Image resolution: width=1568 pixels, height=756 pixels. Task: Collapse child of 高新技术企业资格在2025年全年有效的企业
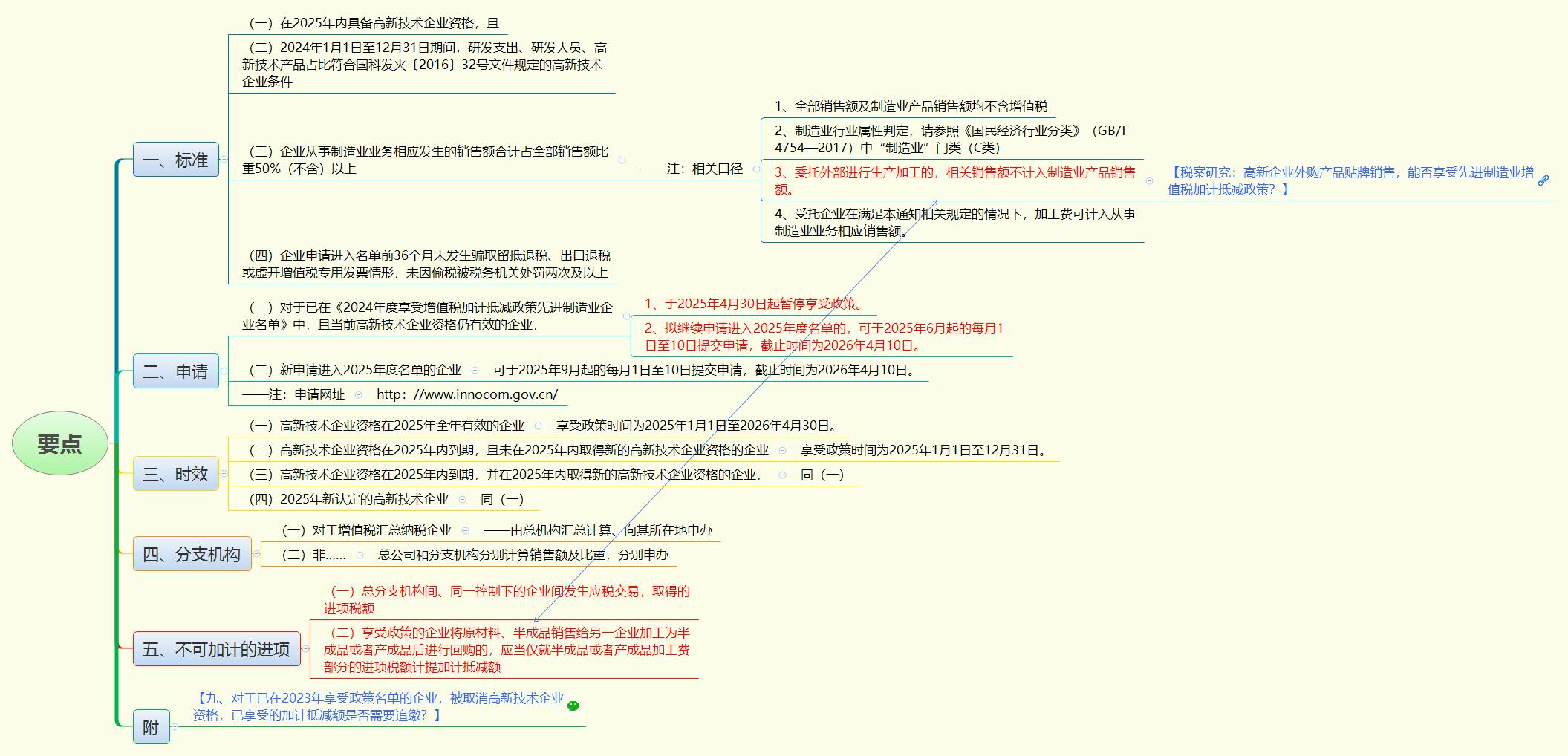(539, 426)
